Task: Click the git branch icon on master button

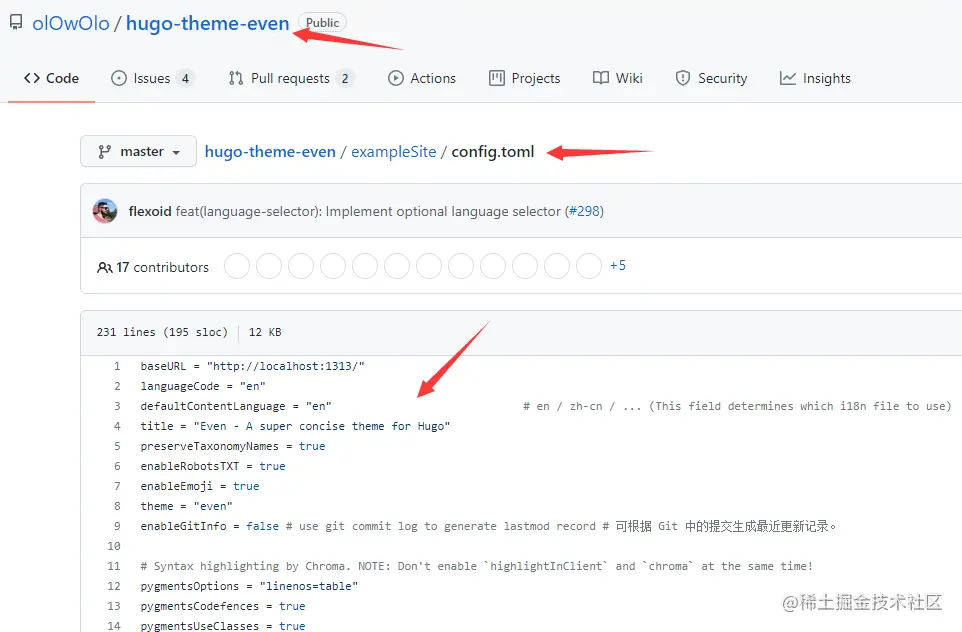Action: tap(104, 152)
